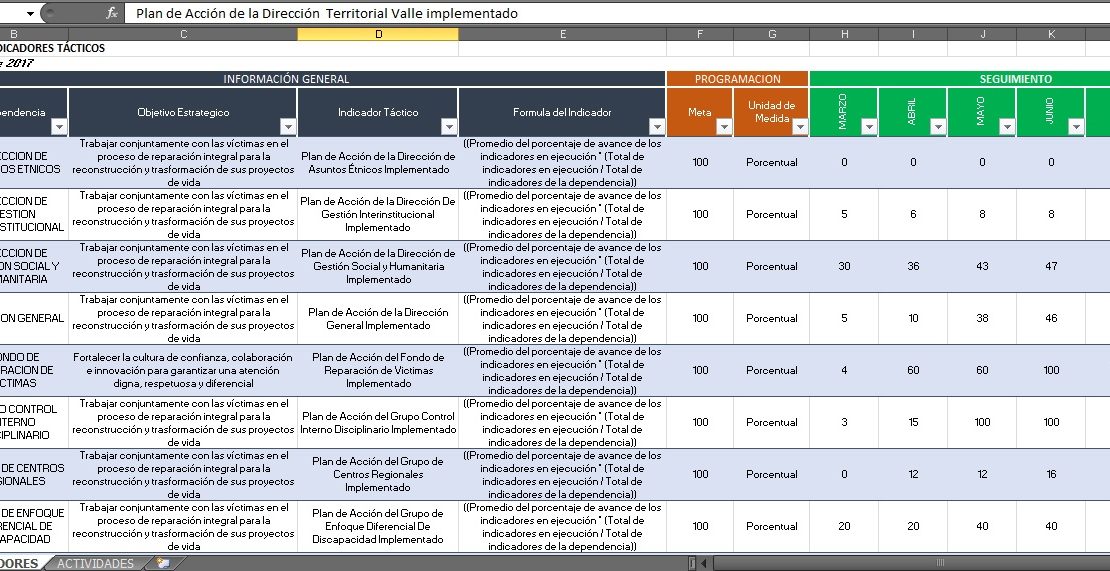Click the INFORMACIÓN GENERAL merged header
Screen dimensions: 1110x571
click(x=332, y=79)
